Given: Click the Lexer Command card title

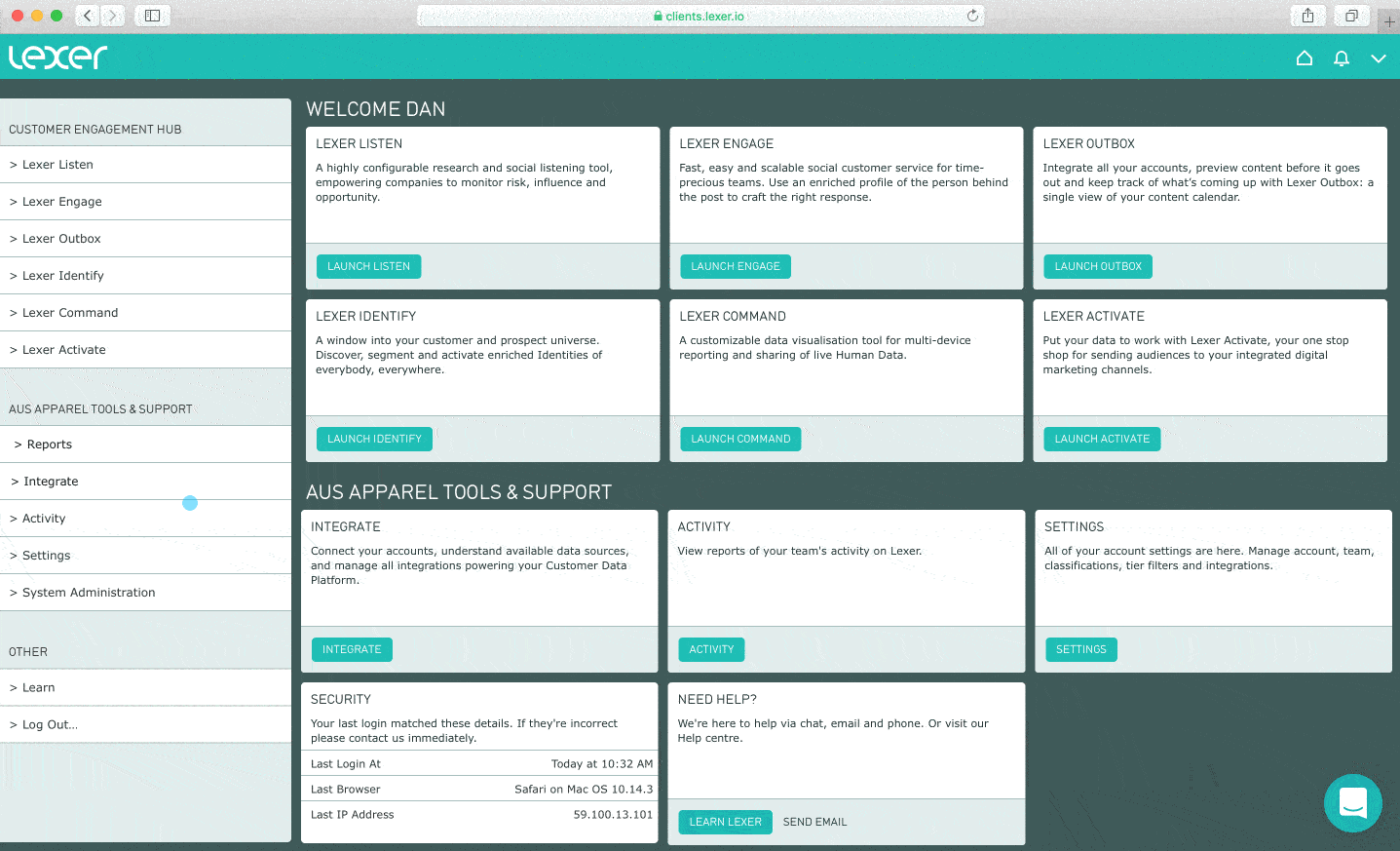Looking at the screenshot, I should [733, 316].
